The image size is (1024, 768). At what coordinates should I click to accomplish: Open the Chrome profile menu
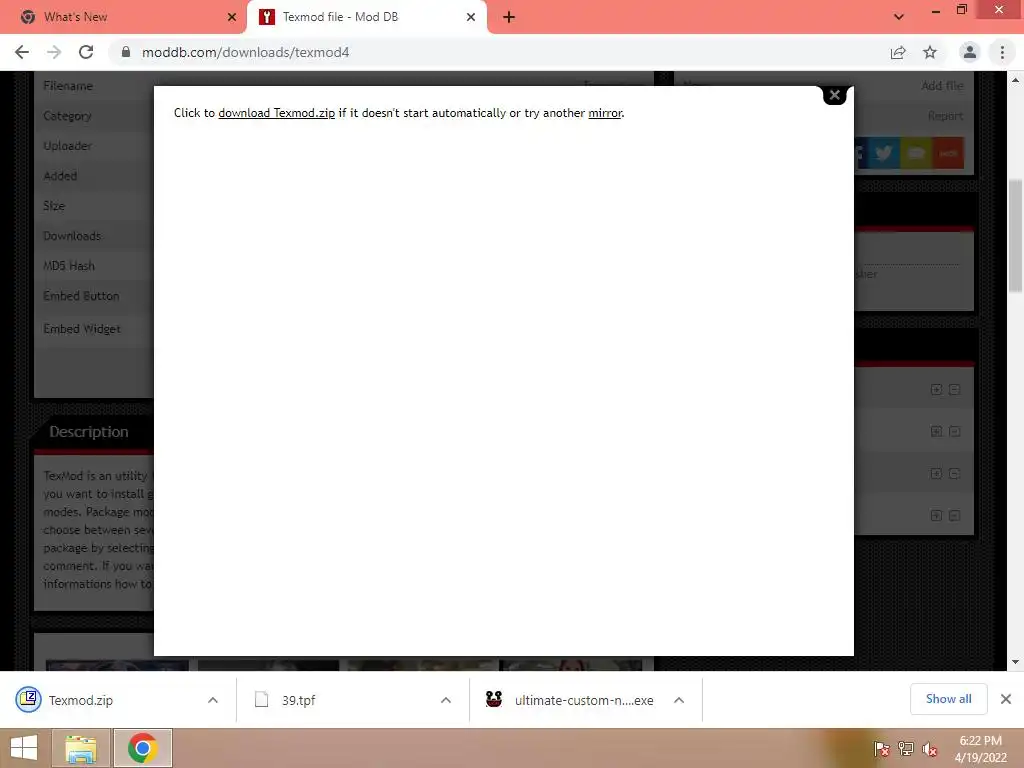970,52
